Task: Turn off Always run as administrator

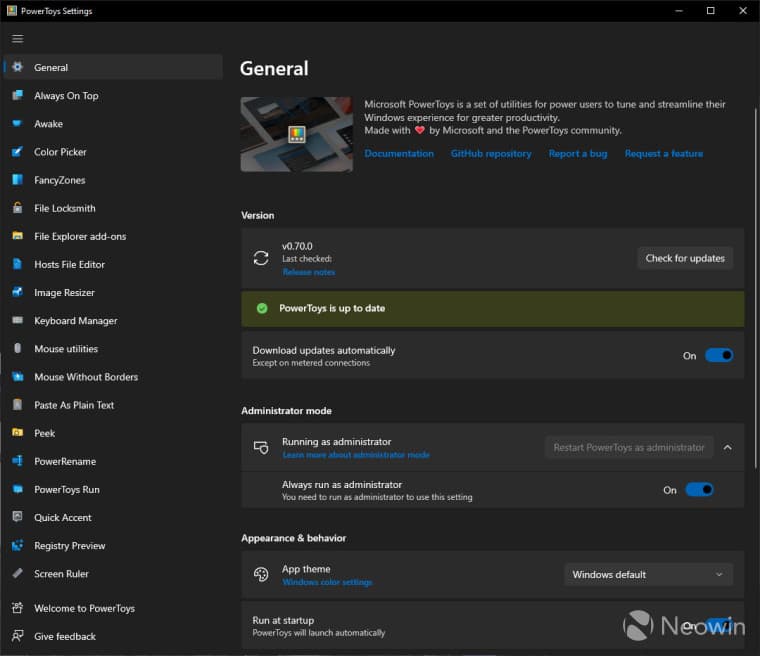Action: (x=699, y=490)
